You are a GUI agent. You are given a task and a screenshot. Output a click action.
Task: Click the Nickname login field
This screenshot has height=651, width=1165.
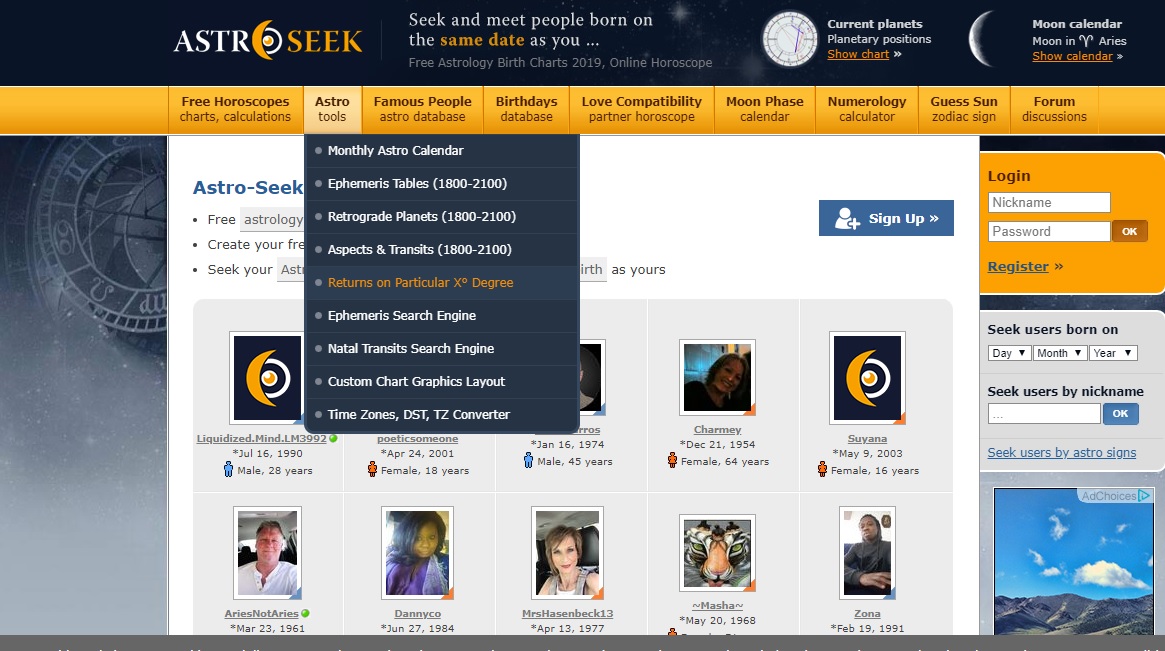tap(1049, 203)
